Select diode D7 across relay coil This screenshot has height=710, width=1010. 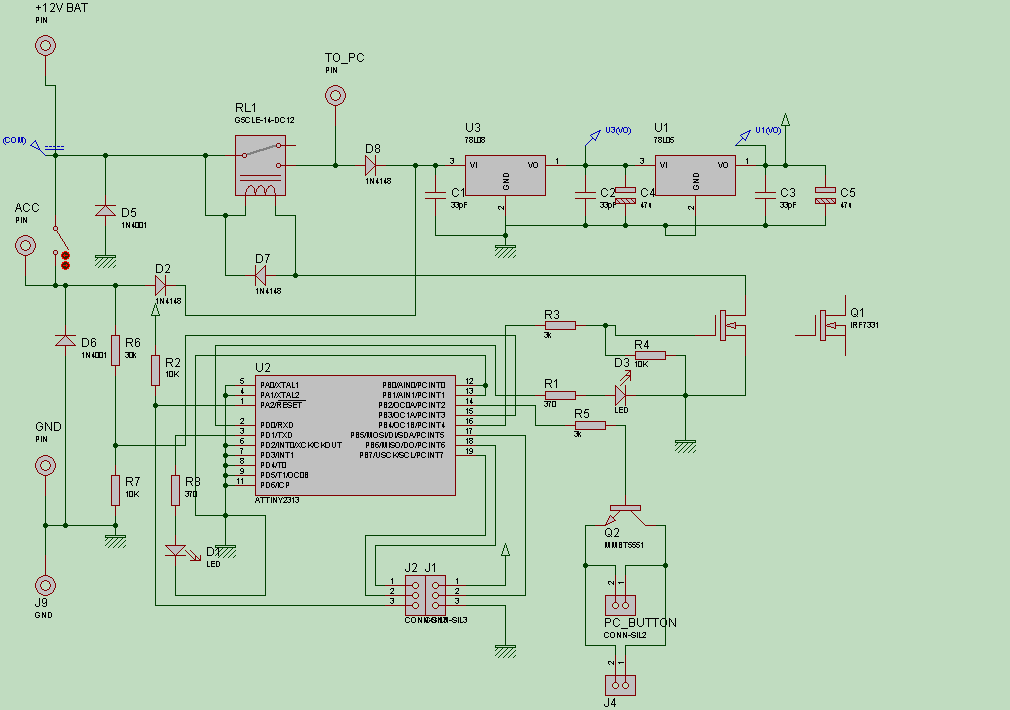pyautogui.click(x=260, y=276)
